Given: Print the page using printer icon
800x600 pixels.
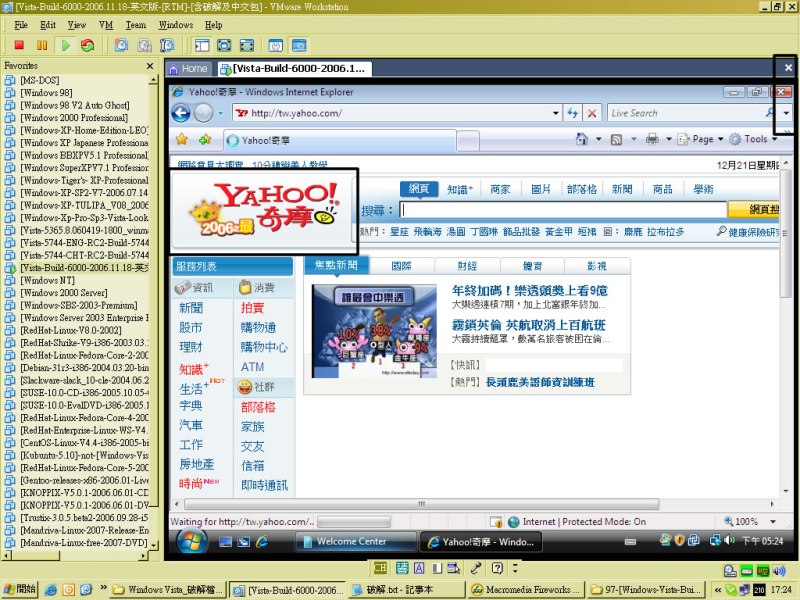Looking at the screenshot, I should point(652,139).
